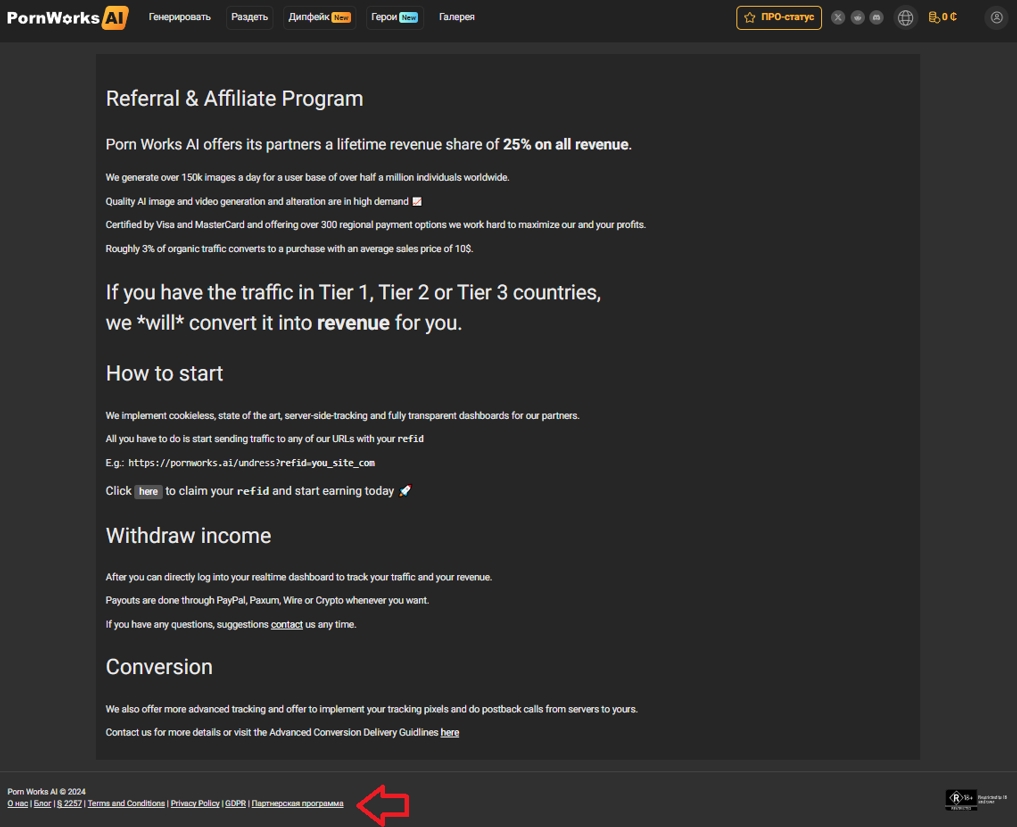Image resolution: width=1017 pixels, height=827 pixels.
Task: Click the 'Conversion' heading
Action: pyautogui.click(x=159, y=667)
